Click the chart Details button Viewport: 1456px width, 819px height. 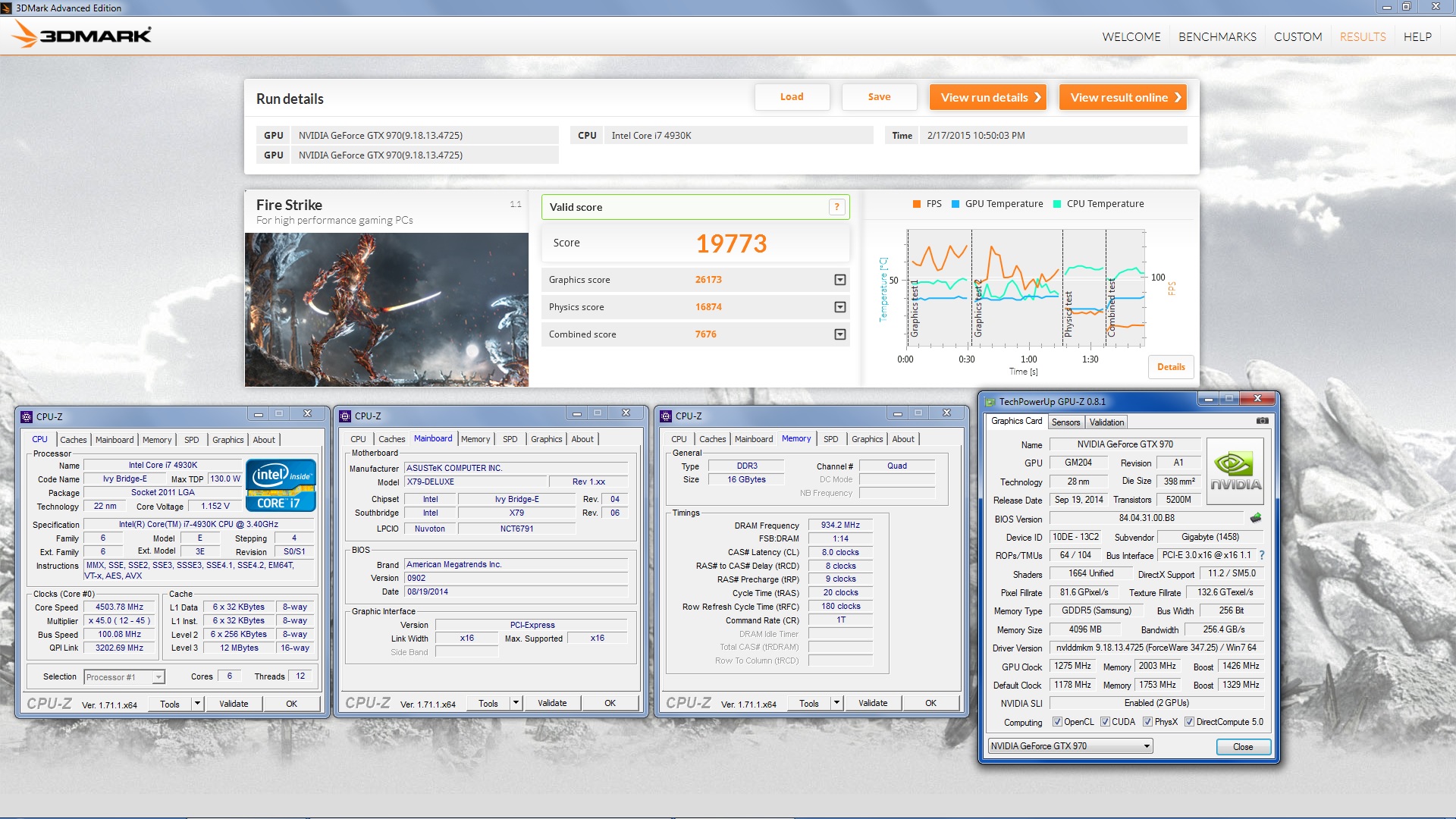tap(1171, 367)
